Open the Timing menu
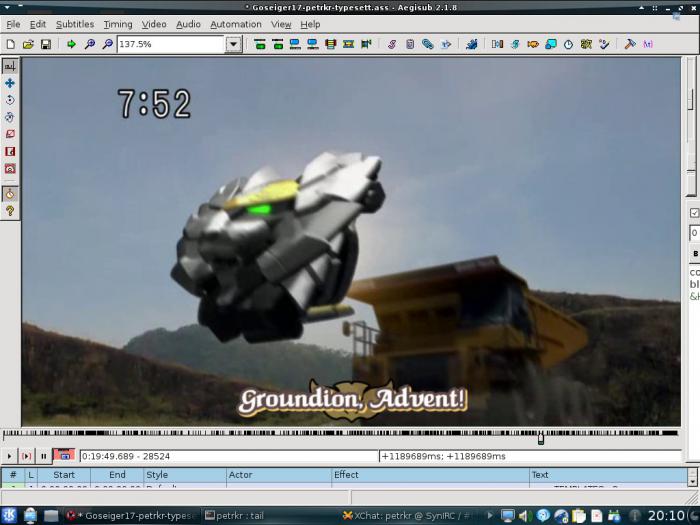Viewport: 700px width, 525px height. (118, 25)
